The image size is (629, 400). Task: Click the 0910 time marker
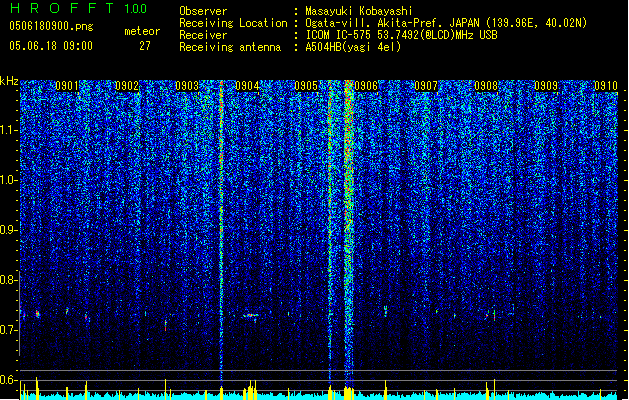click(x=605, y=86)
